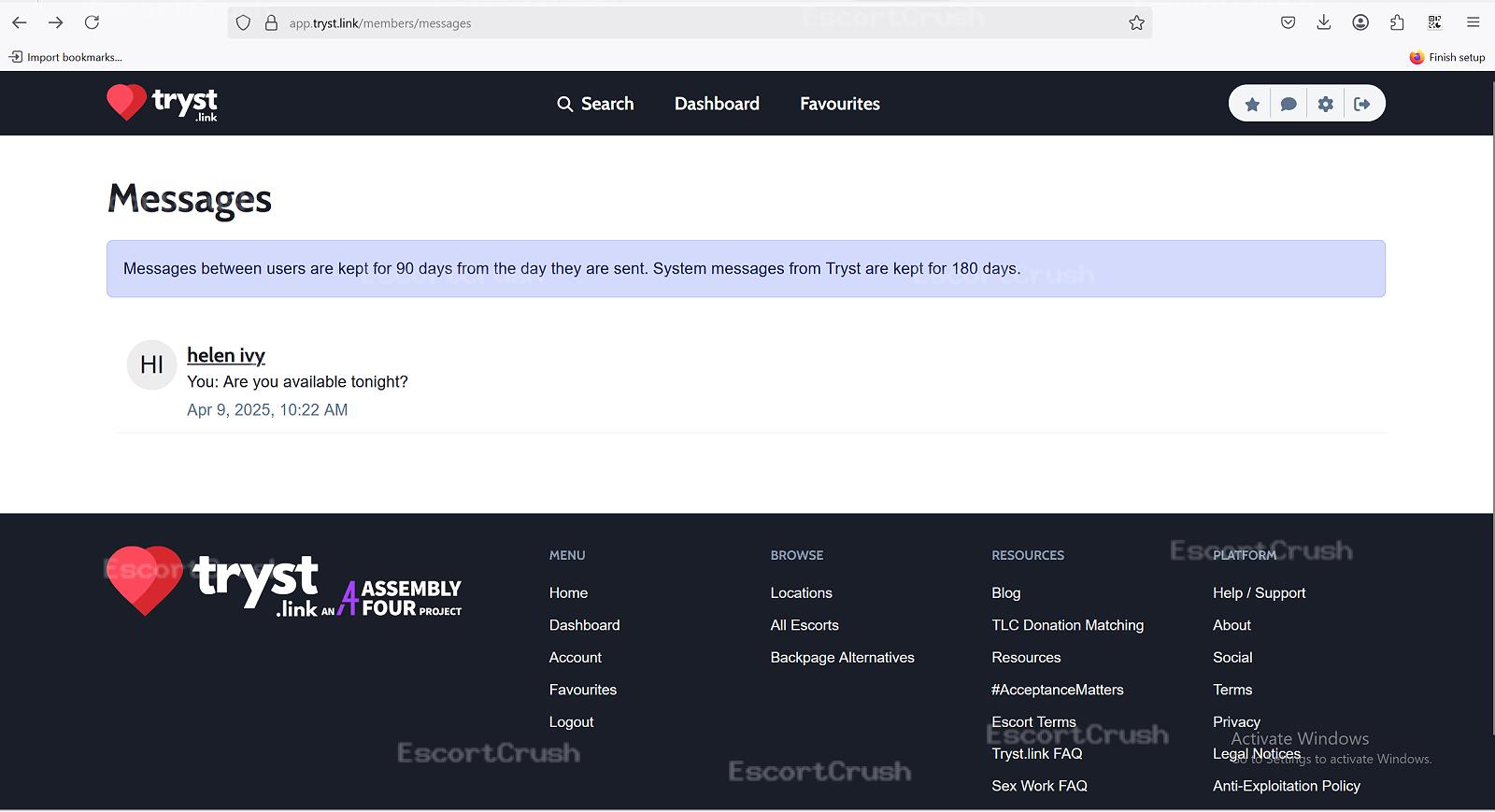The height and width of the screenshot is (812, 1495).
Task: Open Home in the footer menu
Action: tap(568, 593)
